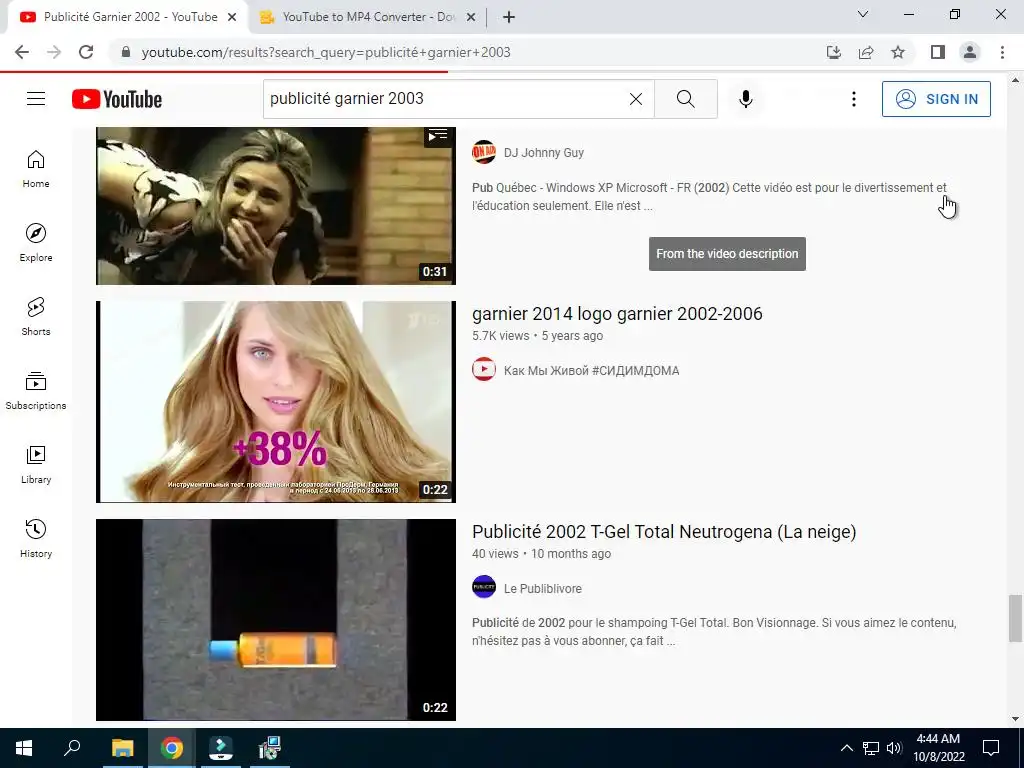Open Home in the YouTube sidebar

[36, 169]
